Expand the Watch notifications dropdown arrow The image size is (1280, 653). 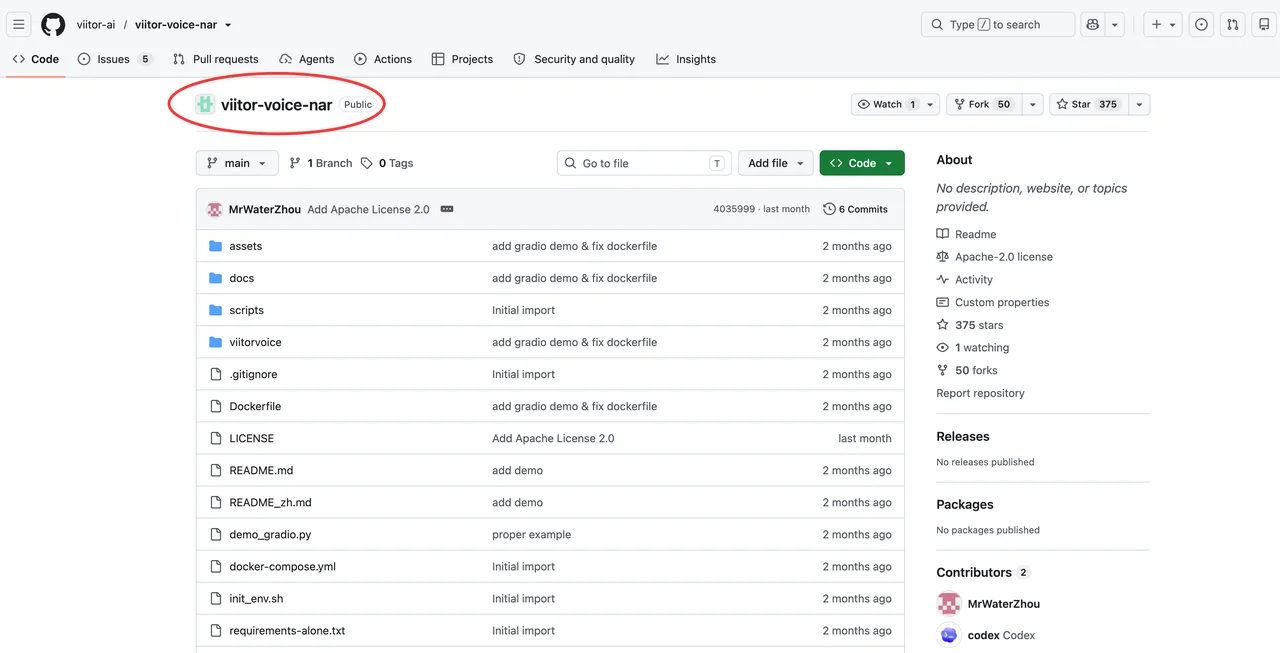click(x=931, y=104)
